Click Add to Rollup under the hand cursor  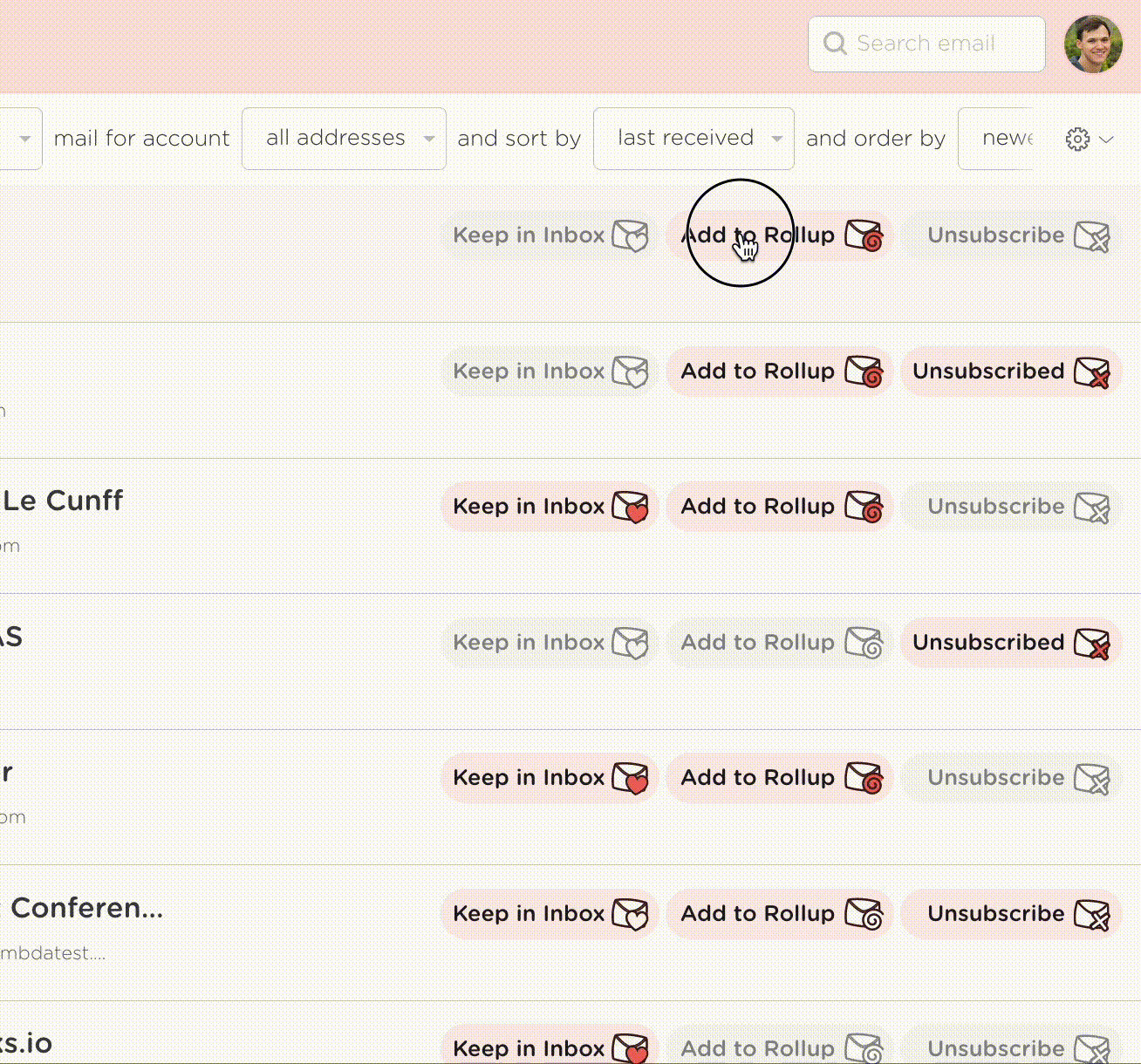pyautogui.click(x=779, y=235)
